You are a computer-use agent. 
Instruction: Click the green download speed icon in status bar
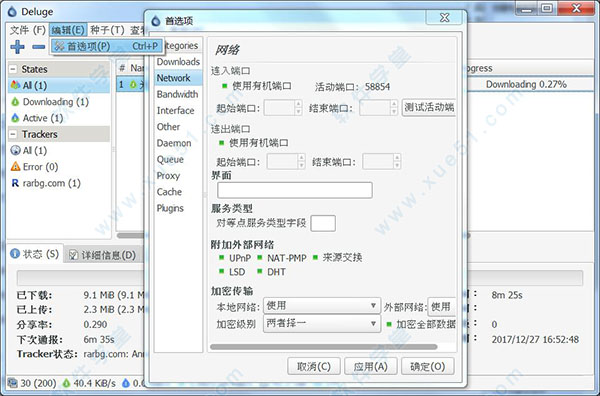pos(66,383)
